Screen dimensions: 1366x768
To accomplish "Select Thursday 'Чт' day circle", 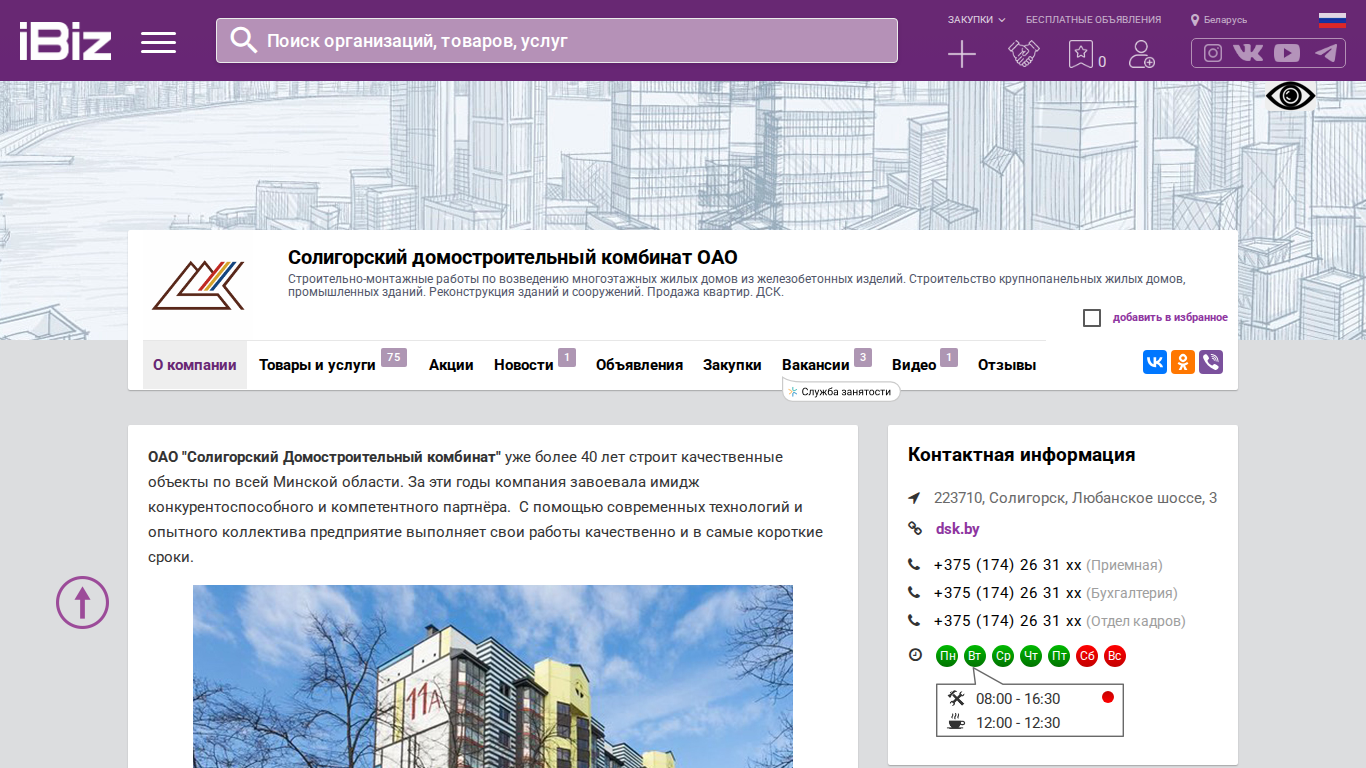I will [1031, 656].
